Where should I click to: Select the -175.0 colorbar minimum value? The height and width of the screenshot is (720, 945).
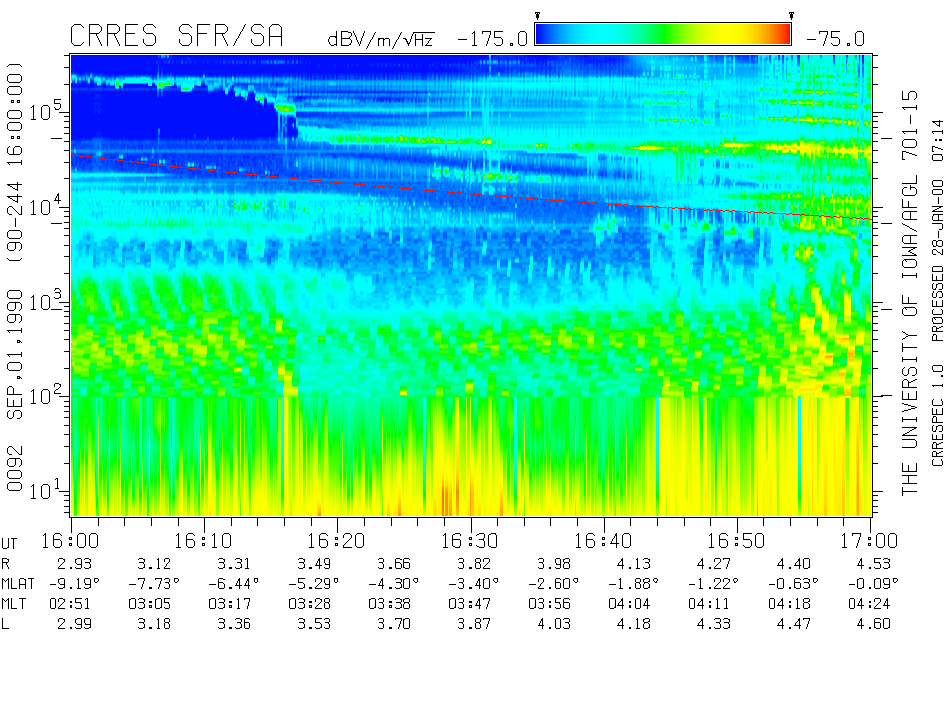(491, 39)
